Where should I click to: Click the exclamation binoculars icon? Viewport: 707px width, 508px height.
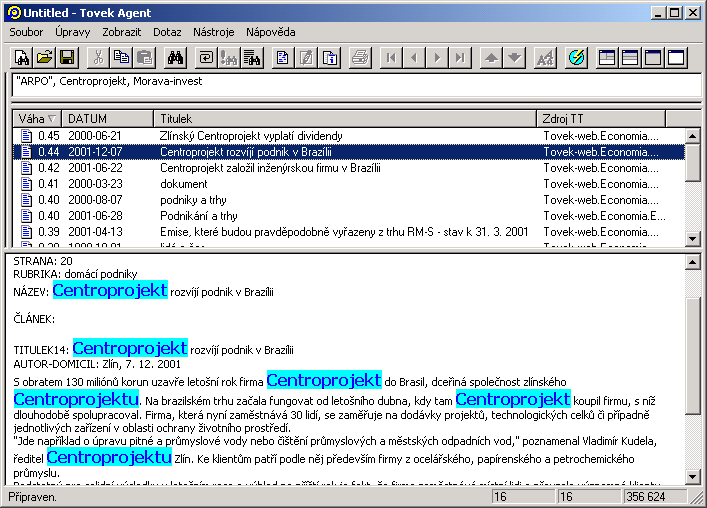coord(229,58)
